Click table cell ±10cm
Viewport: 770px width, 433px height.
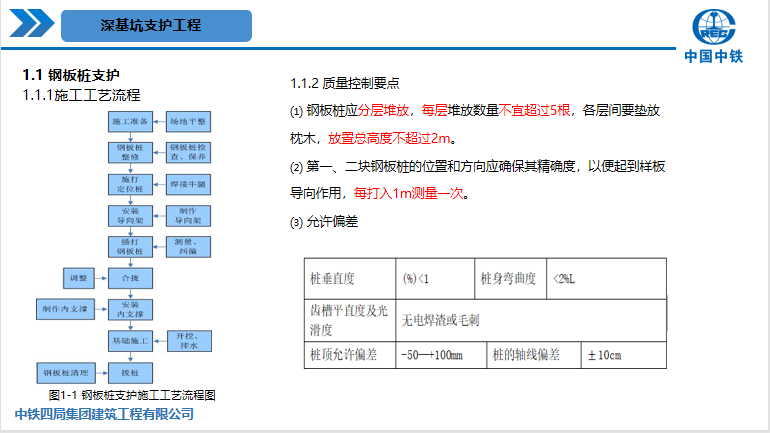[x=624, y=355]
